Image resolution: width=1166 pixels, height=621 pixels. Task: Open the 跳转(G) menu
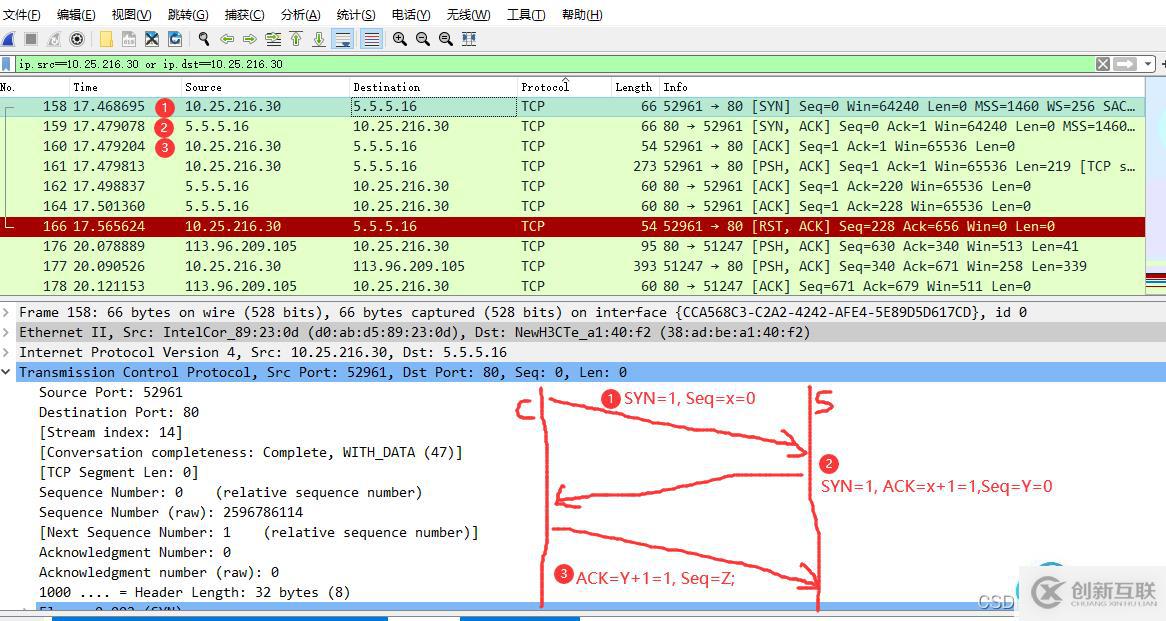pos(187,14)
